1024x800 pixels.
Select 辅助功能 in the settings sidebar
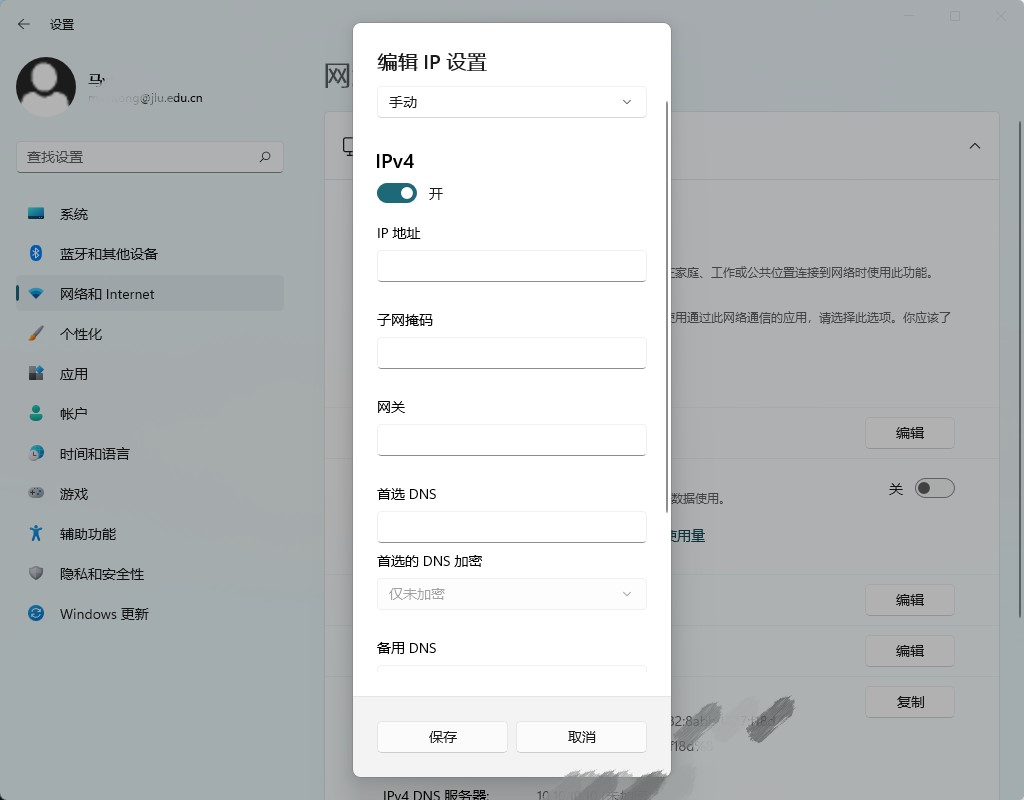88,534
